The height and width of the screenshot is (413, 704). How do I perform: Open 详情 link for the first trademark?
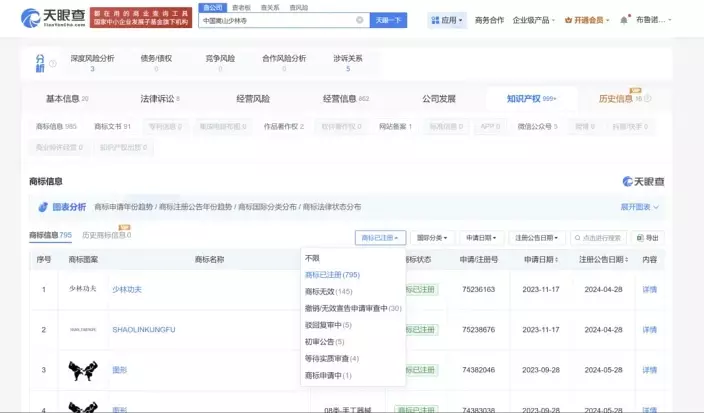[649, 289]
